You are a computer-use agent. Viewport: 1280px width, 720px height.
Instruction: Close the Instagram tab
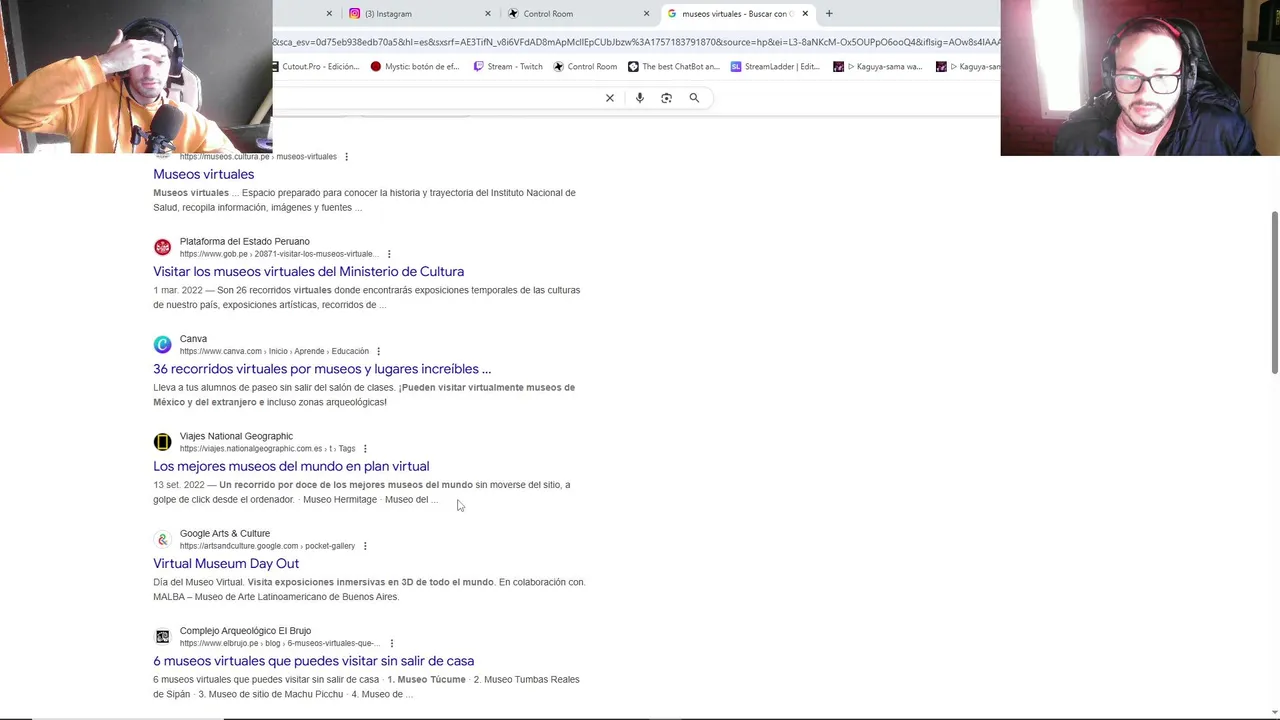coord(488,14)
